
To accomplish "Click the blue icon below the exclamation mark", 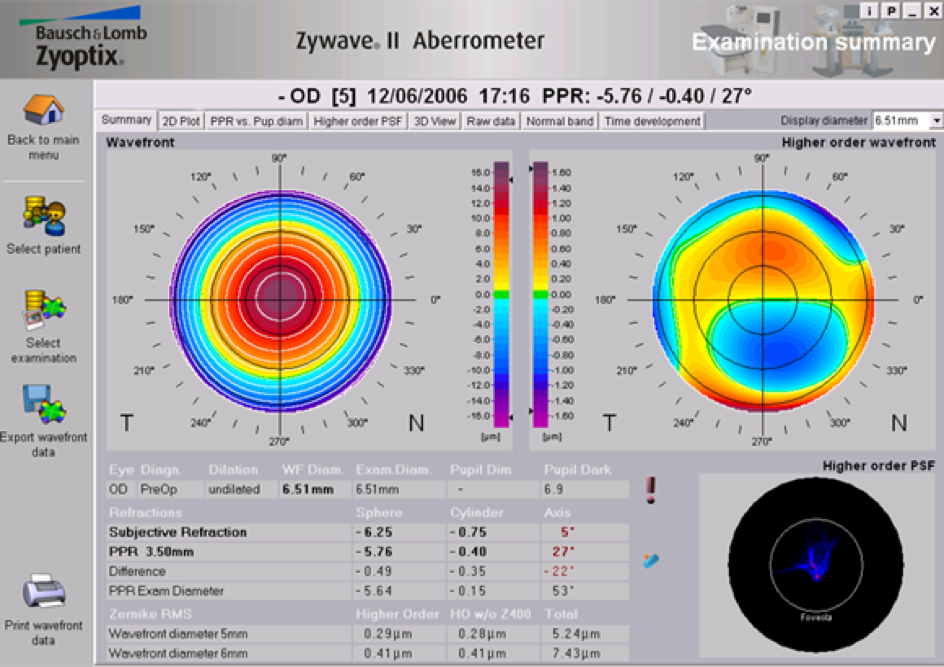I will 651,561.
